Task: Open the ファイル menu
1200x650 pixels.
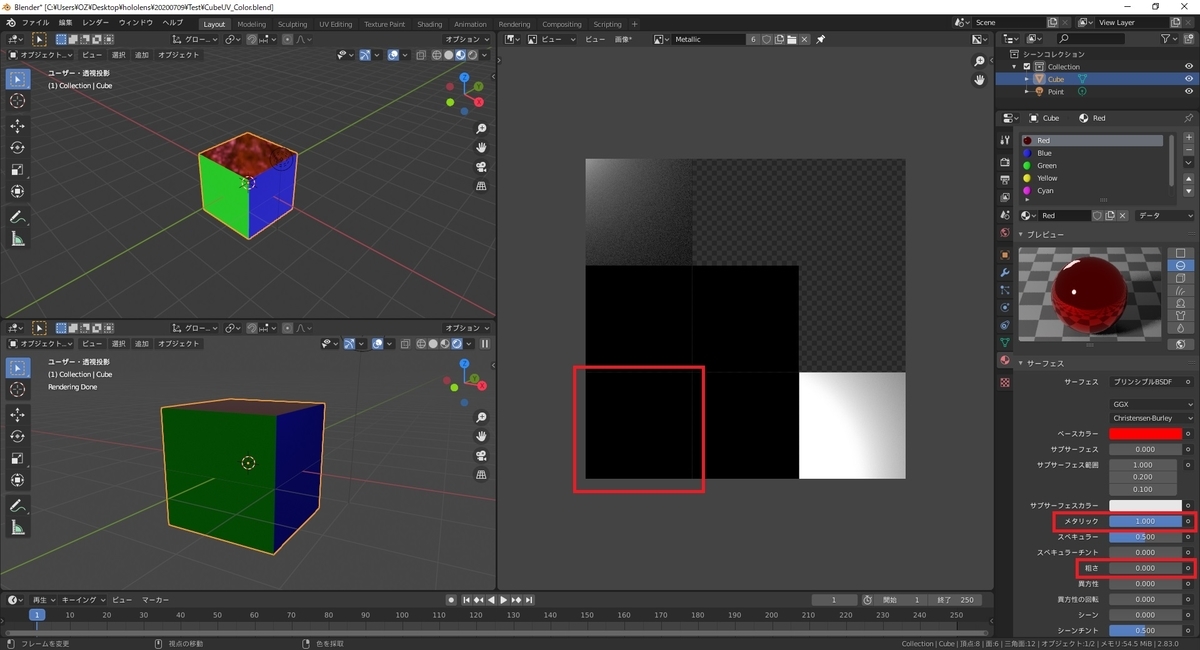Action: [x=35, y=22]
